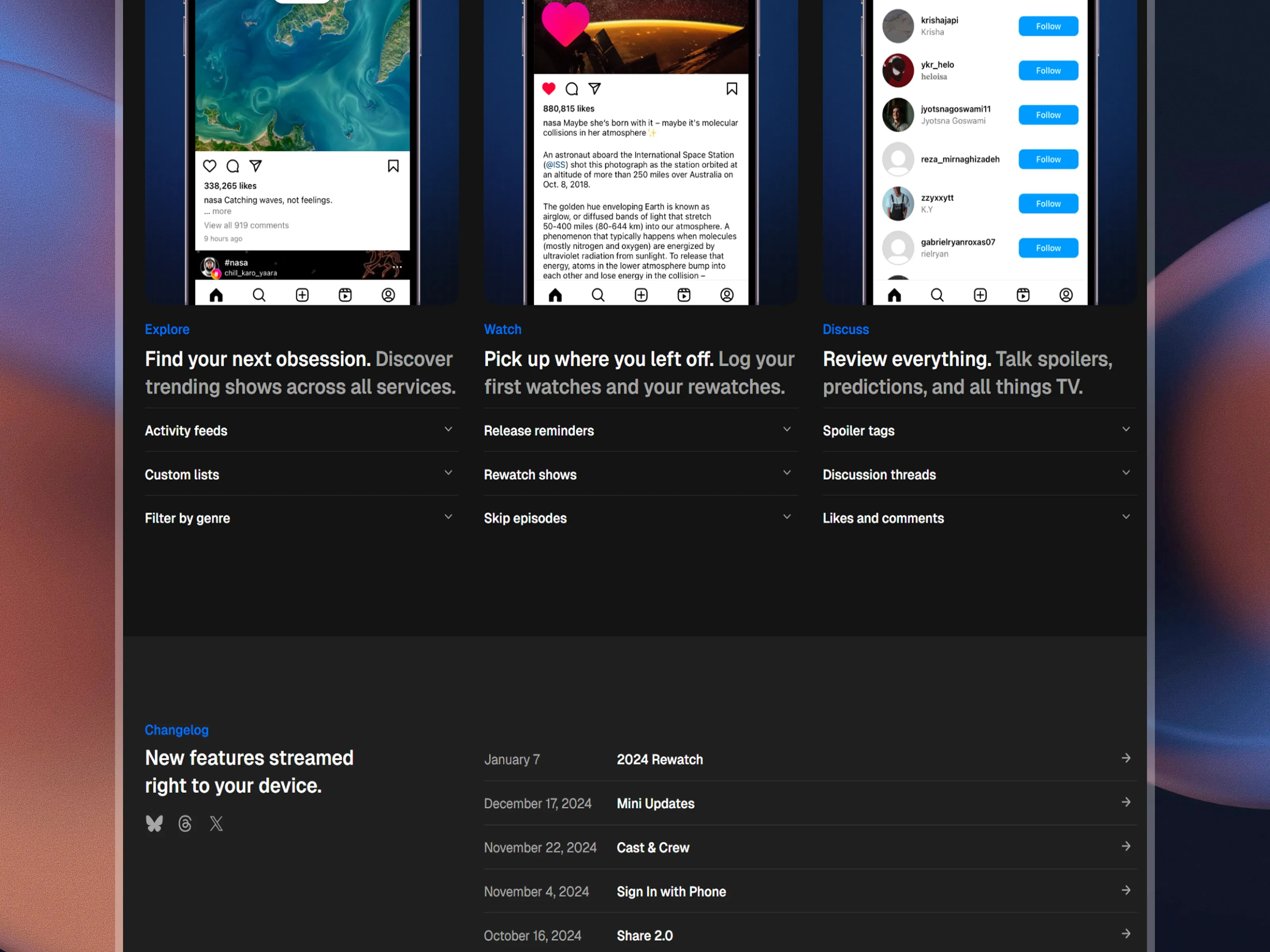Click the Changelog heading link
Screen dimensions: 1270x952
[177, 730]
